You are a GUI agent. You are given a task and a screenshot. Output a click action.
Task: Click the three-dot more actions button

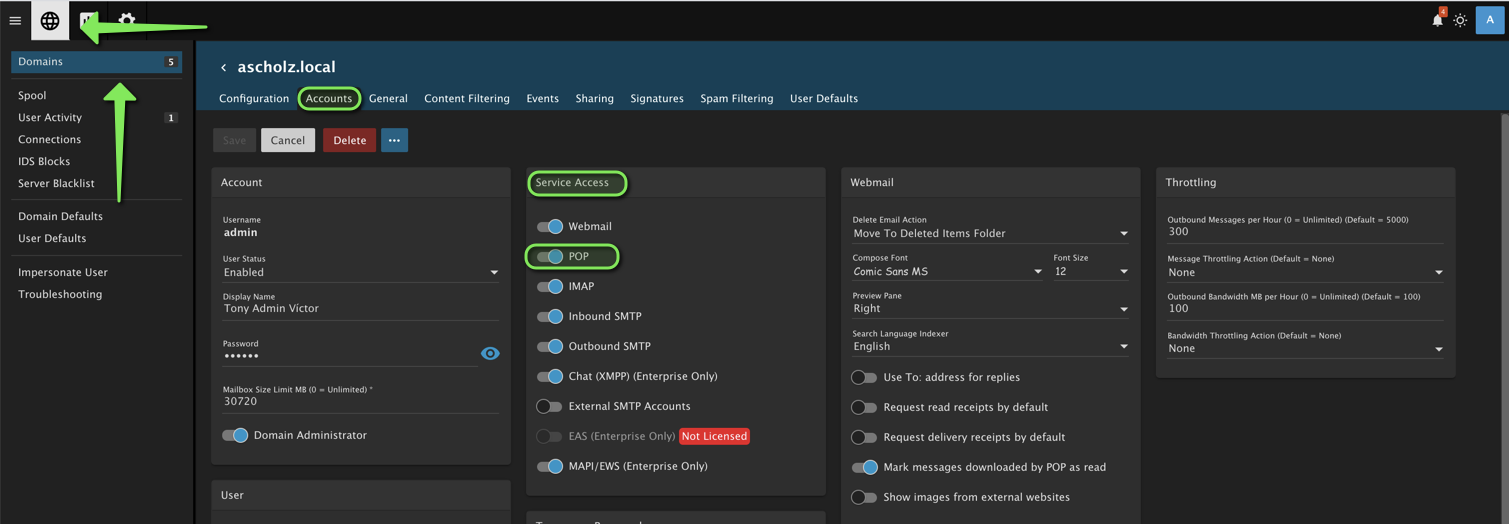click(394, 140)
